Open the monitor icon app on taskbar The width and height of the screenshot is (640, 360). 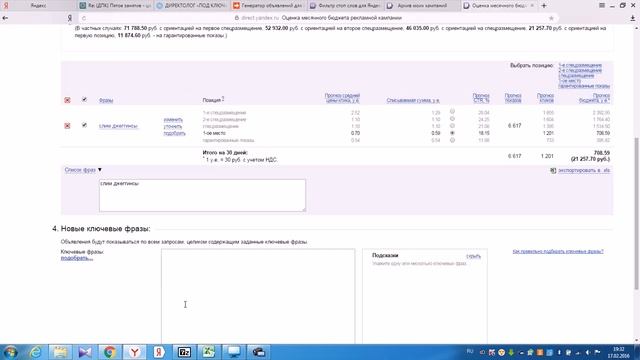tap(234, 352)
